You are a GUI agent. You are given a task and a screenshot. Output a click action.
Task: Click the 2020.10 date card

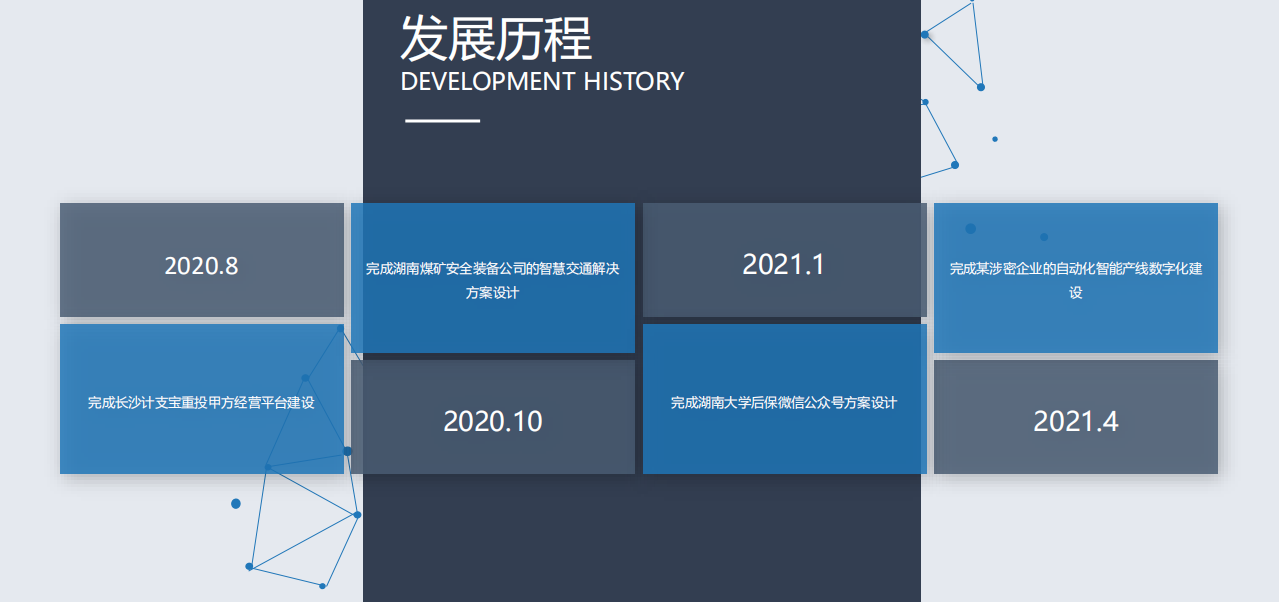[x=492, y=418]
